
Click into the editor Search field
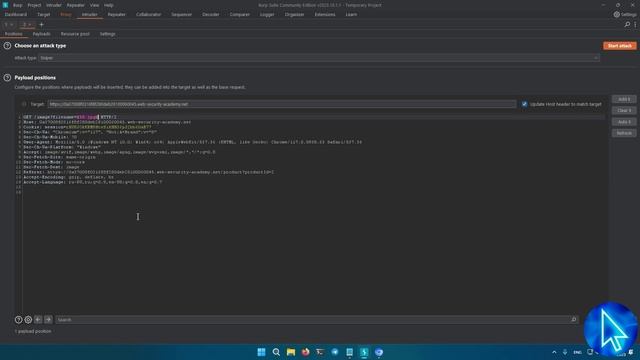pyautogui.click(x=317, y=320)
